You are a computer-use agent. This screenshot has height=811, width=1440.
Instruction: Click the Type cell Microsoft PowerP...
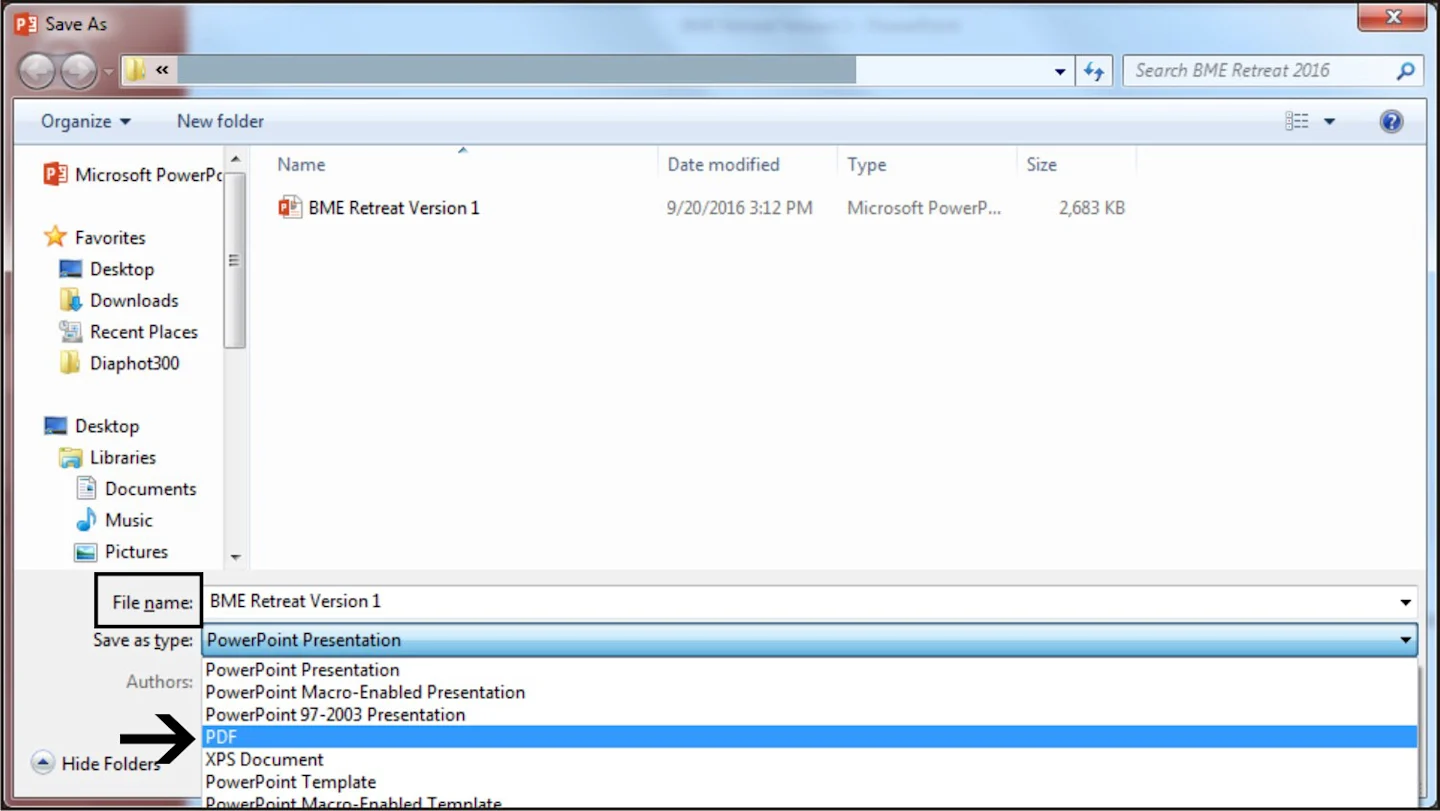point(924,208)
